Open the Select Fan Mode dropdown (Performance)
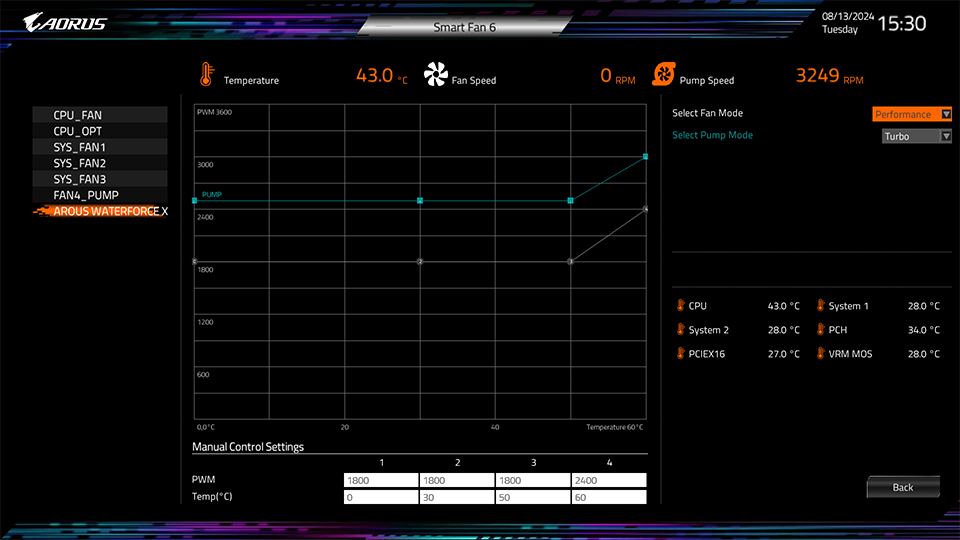Screen dimensions: 960x540 pos(912,114)
